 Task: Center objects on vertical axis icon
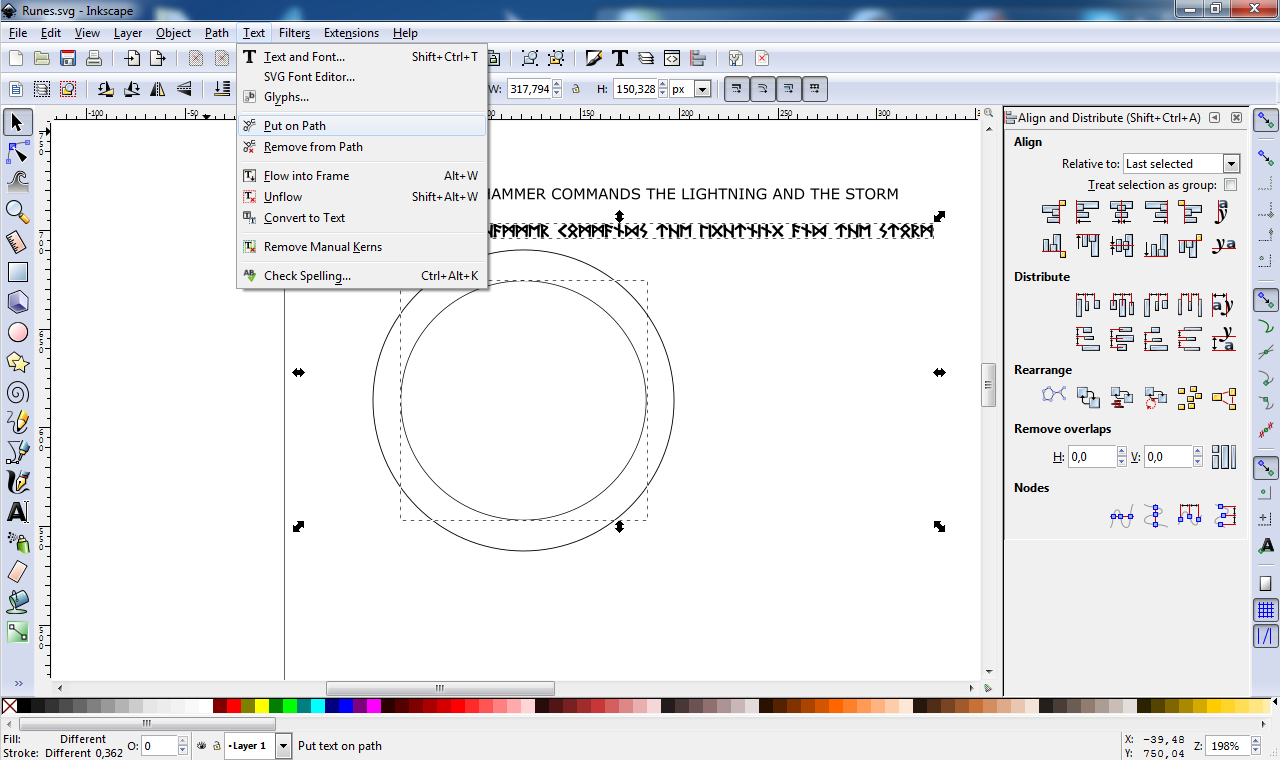coord(1122,212)
